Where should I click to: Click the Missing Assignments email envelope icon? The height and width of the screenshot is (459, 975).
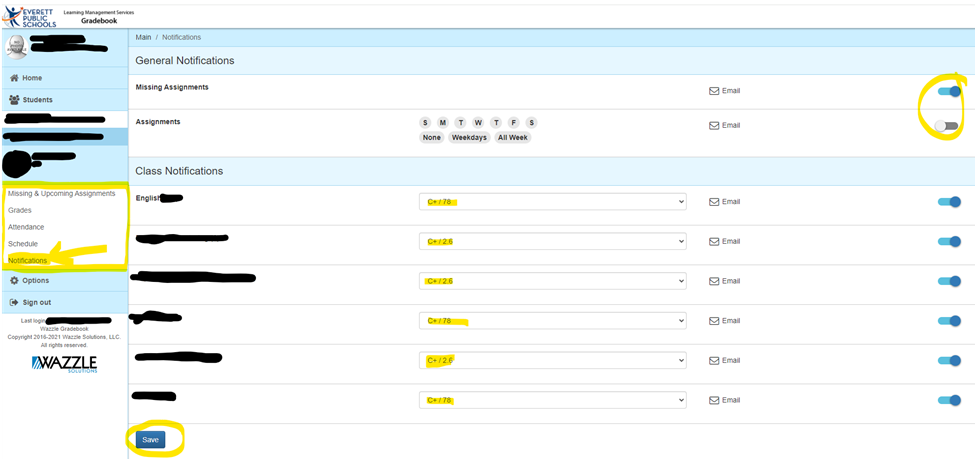pos(714,91)
